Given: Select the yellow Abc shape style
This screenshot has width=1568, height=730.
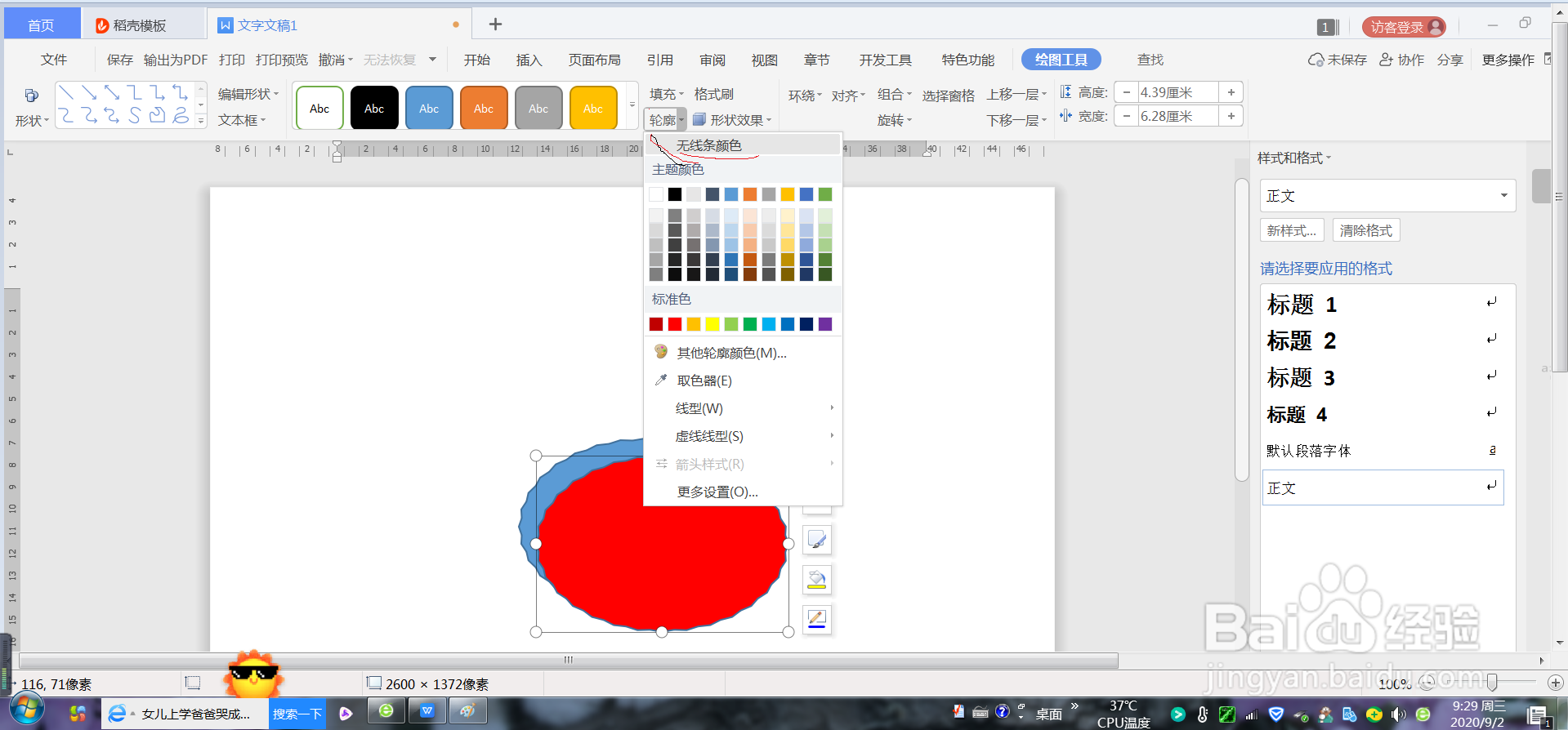Looking at the screenshot, I should [593, 109].
